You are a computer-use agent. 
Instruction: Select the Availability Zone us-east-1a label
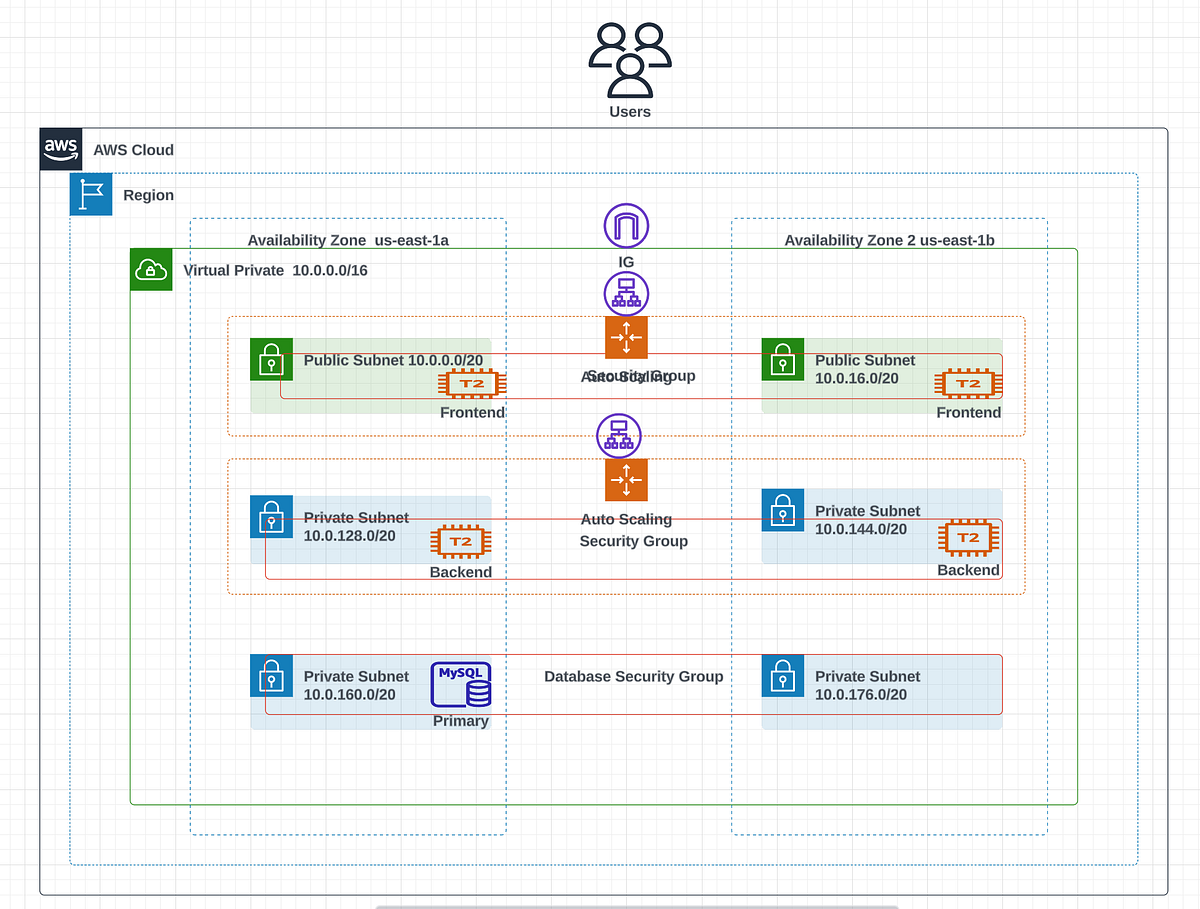coord(346,240)
